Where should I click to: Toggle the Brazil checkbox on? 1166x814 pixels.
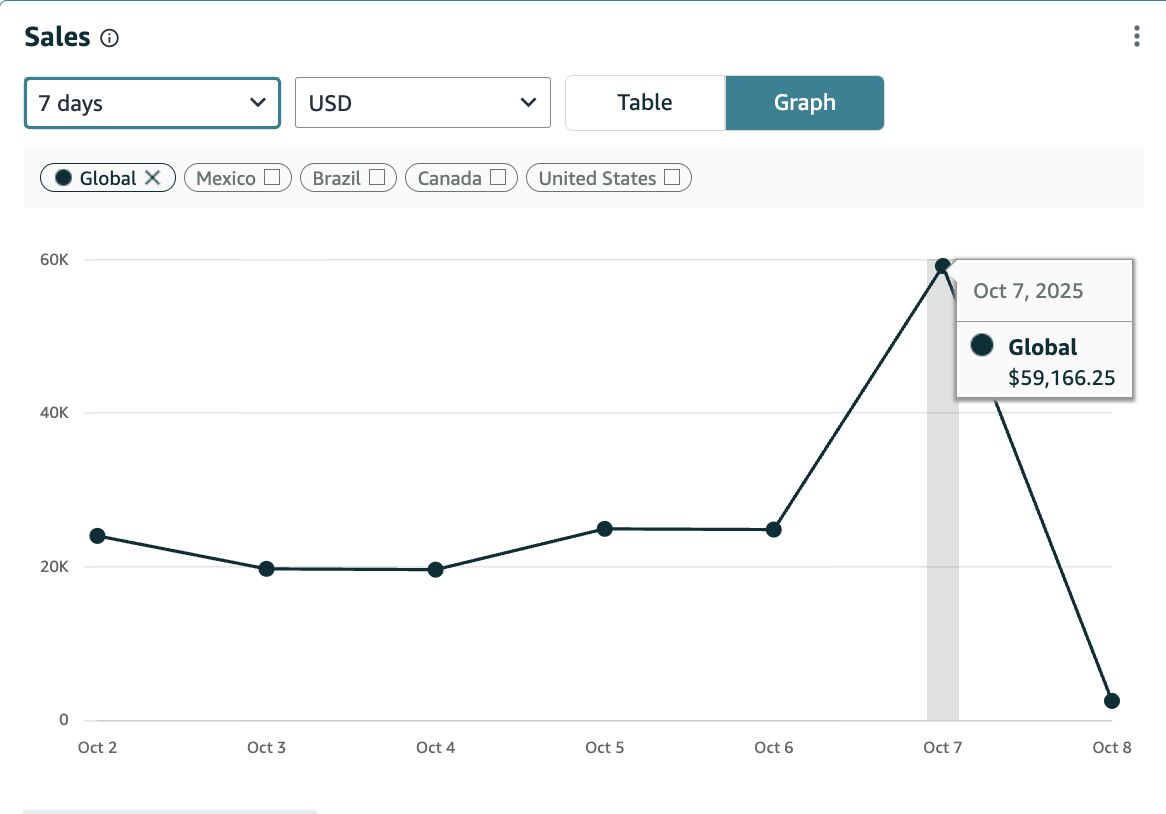[x=377, y=178]
